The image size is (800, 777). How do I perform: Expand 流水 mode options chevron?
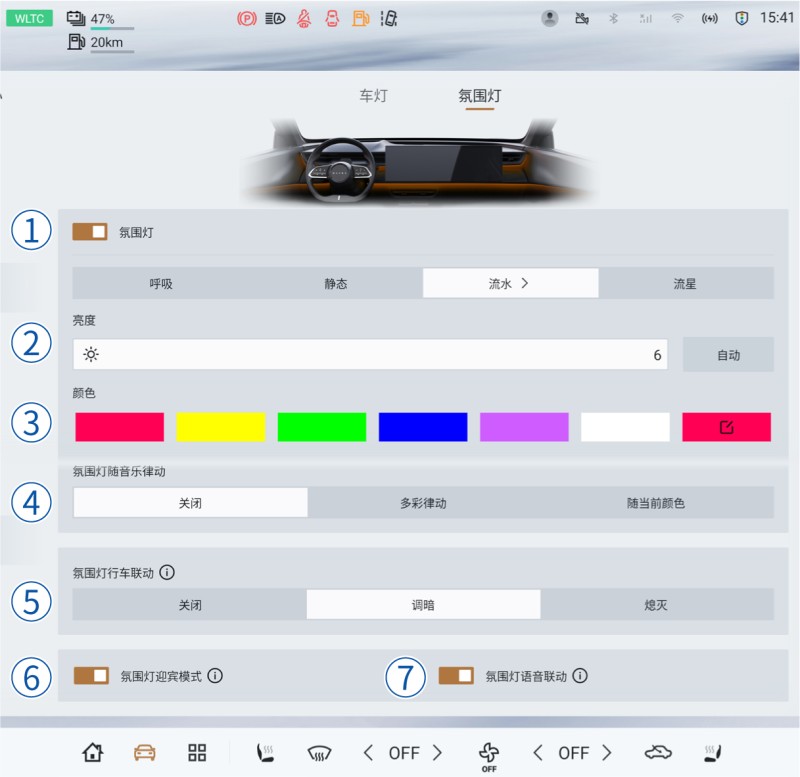pyautogui.click(x=524, y=283)
